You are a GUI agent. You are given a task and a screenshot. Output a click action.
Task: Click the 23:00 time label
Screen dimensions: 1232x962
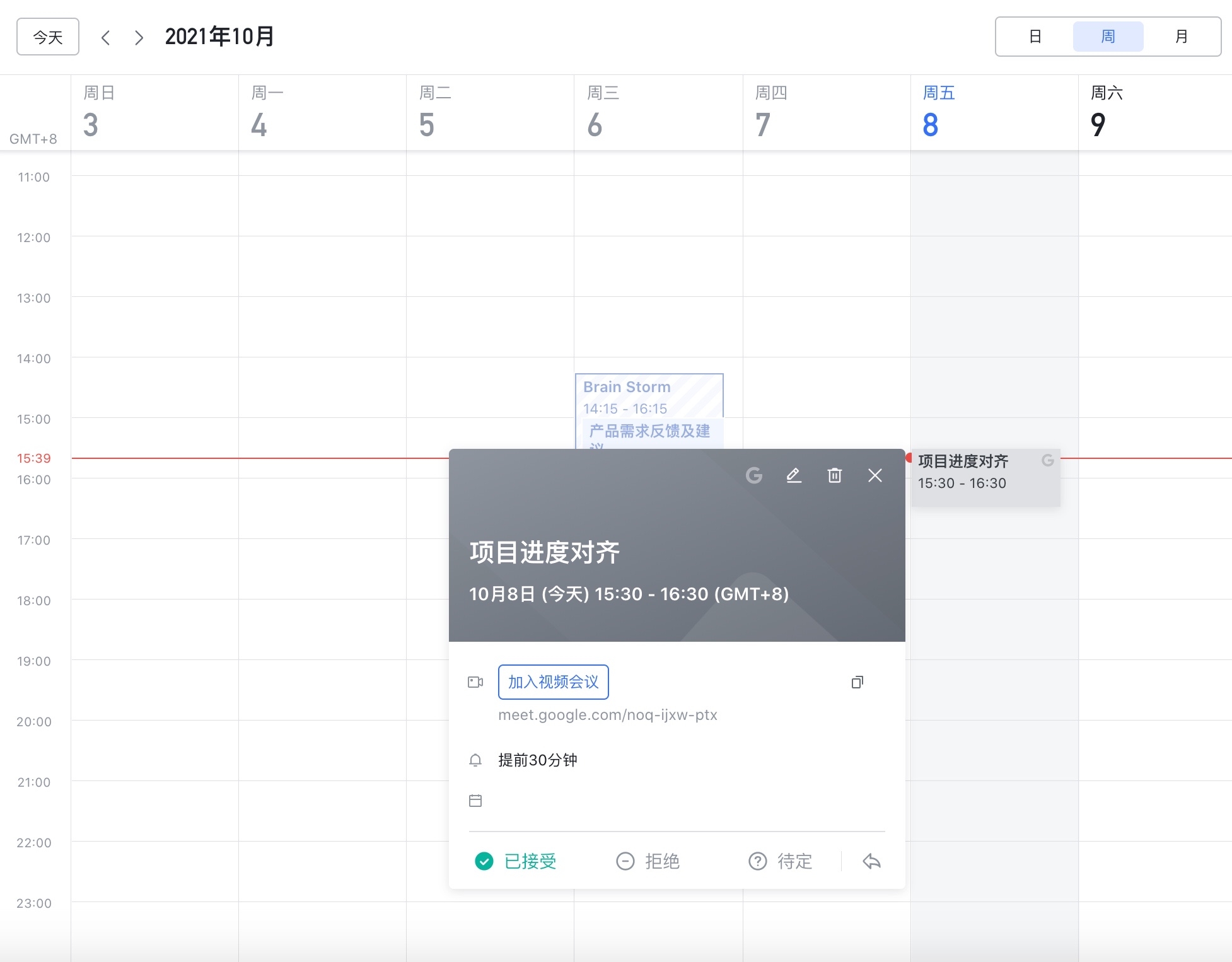point(33,903)
